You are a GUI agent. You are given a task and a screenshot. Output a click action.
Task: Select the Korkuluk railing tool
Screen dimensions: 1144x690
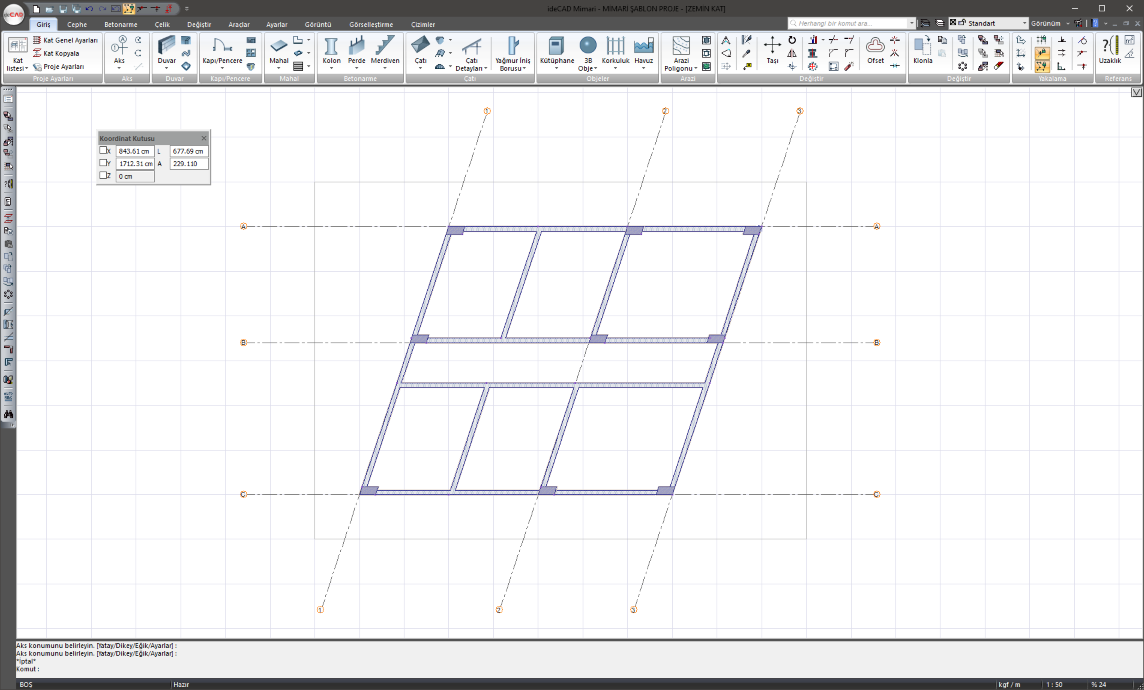point(615,50)
